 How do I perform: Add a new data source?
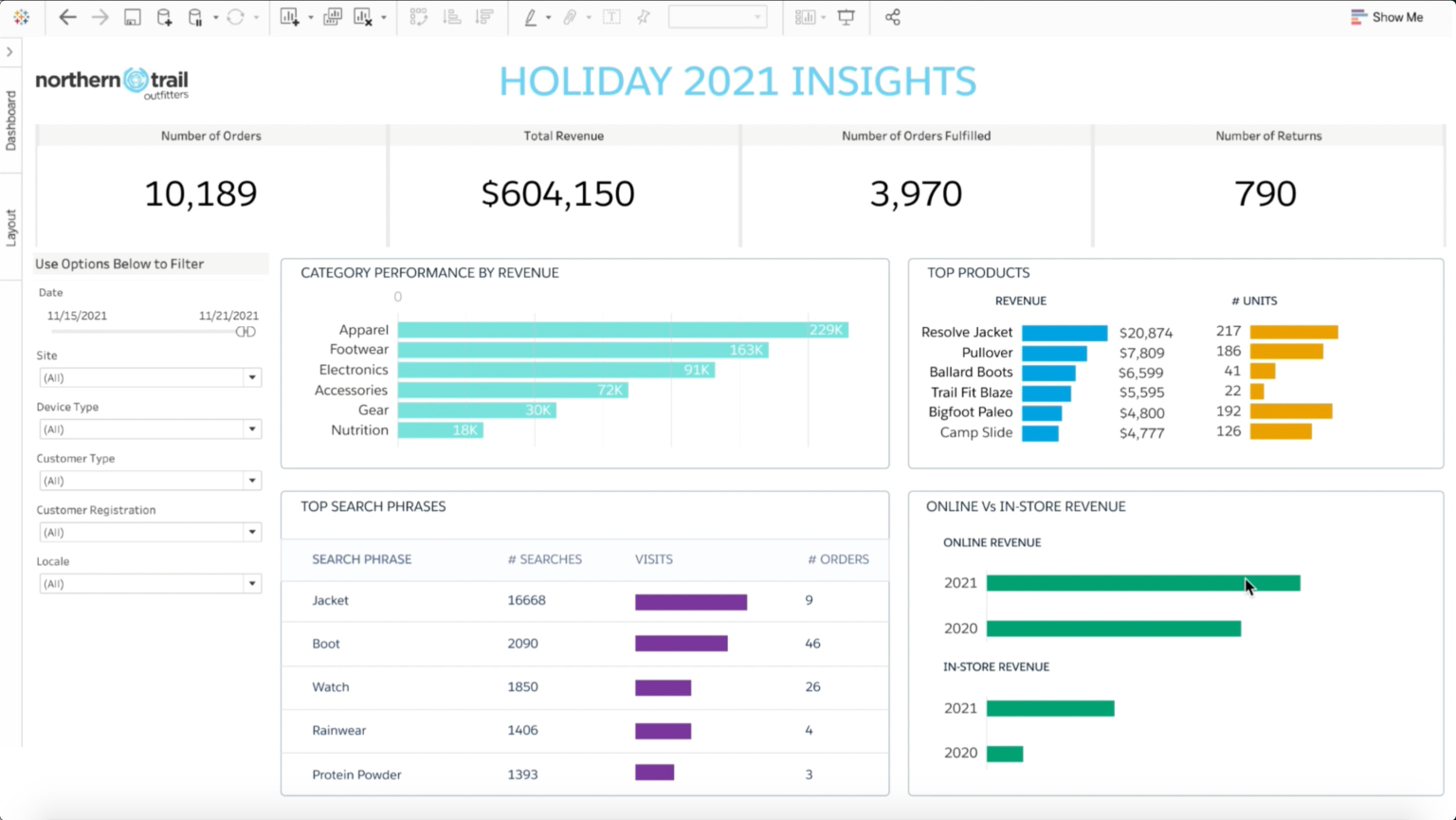[x=164, y=17]
